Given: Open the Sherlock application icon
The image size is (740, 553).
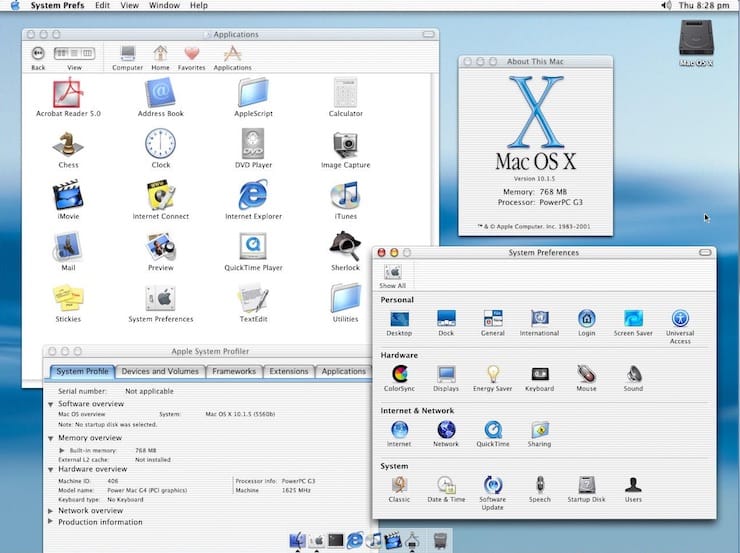Looking at the screenshot, I should [345, 246].
